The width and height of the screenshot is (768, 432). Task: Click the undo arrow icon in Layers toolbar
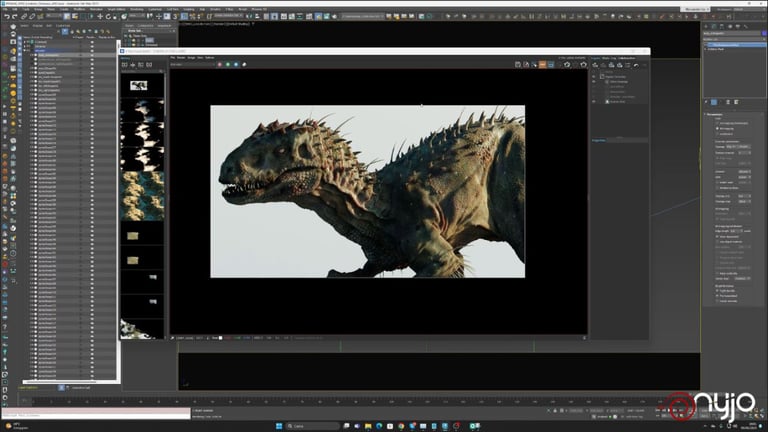[636, 65]
